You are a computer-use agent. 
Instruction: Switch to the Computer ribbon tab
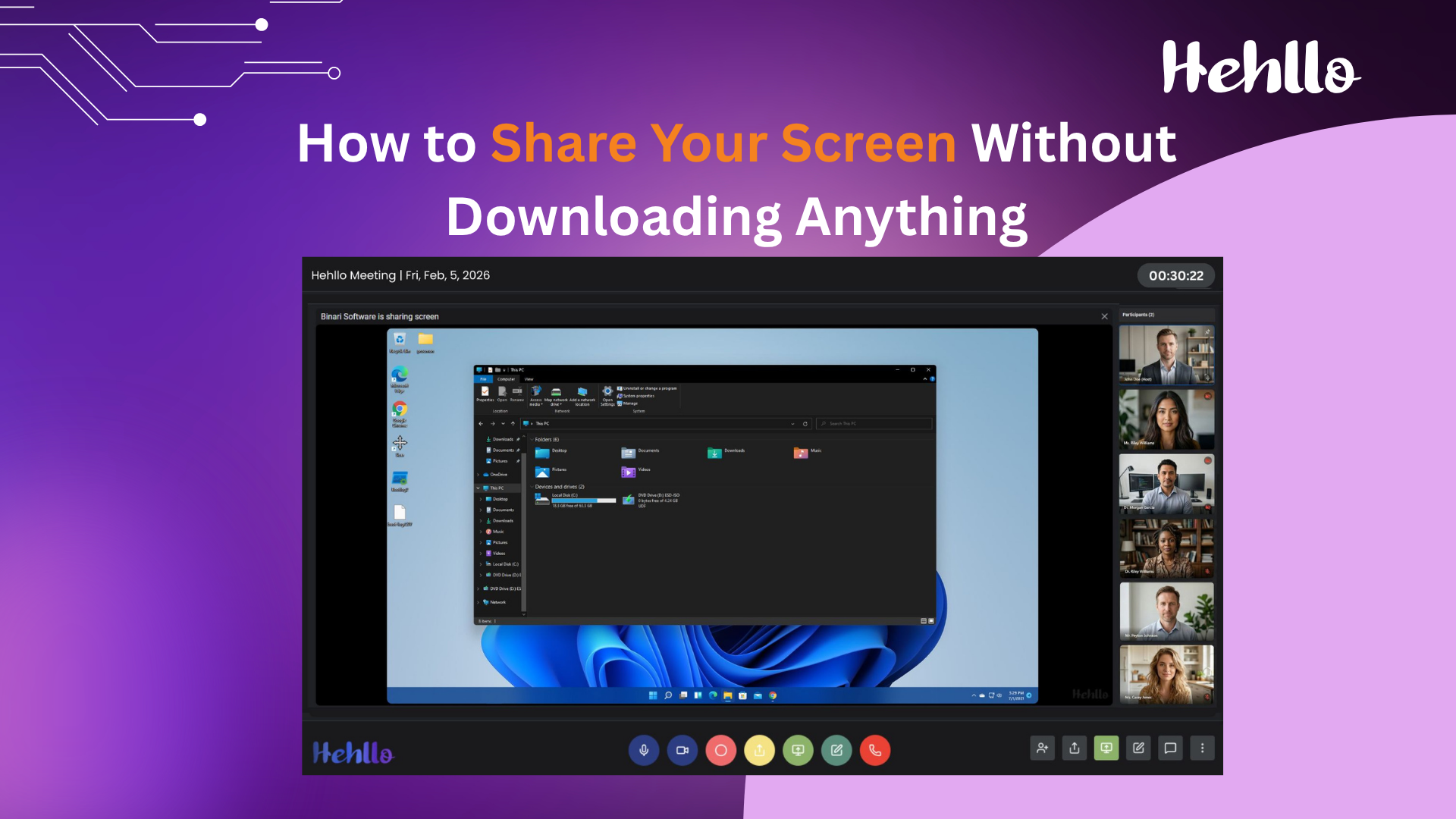506,379
